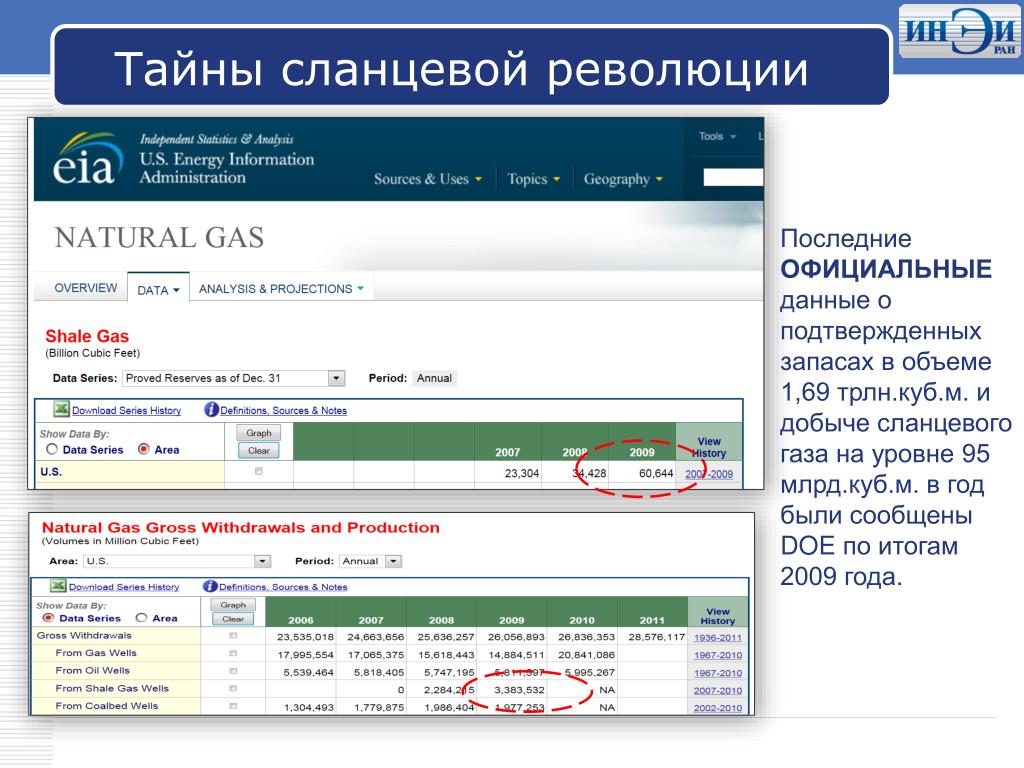This screenshot has height=768, width=1024.
Task: Check the Gross Withdrawals row checkbox
Action: [x=233, y=635]
